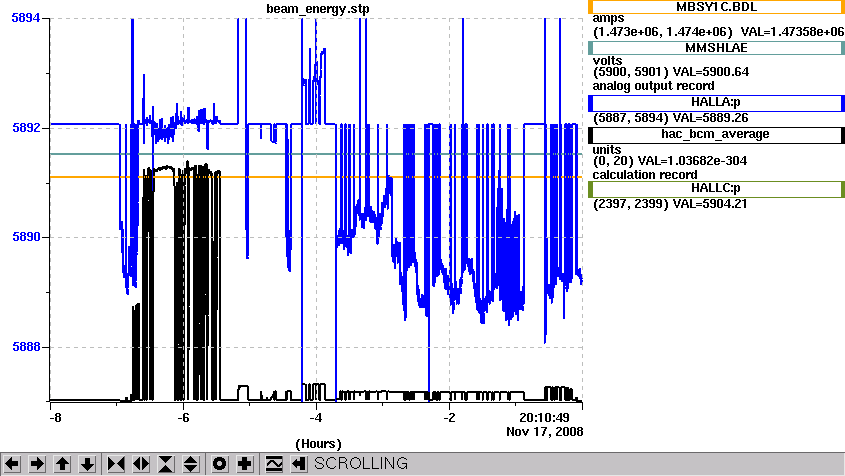This screenshot has width=845, height=476.
Task: Zoom out vertically with up-down triangles icon
Action: click(191, 464)
